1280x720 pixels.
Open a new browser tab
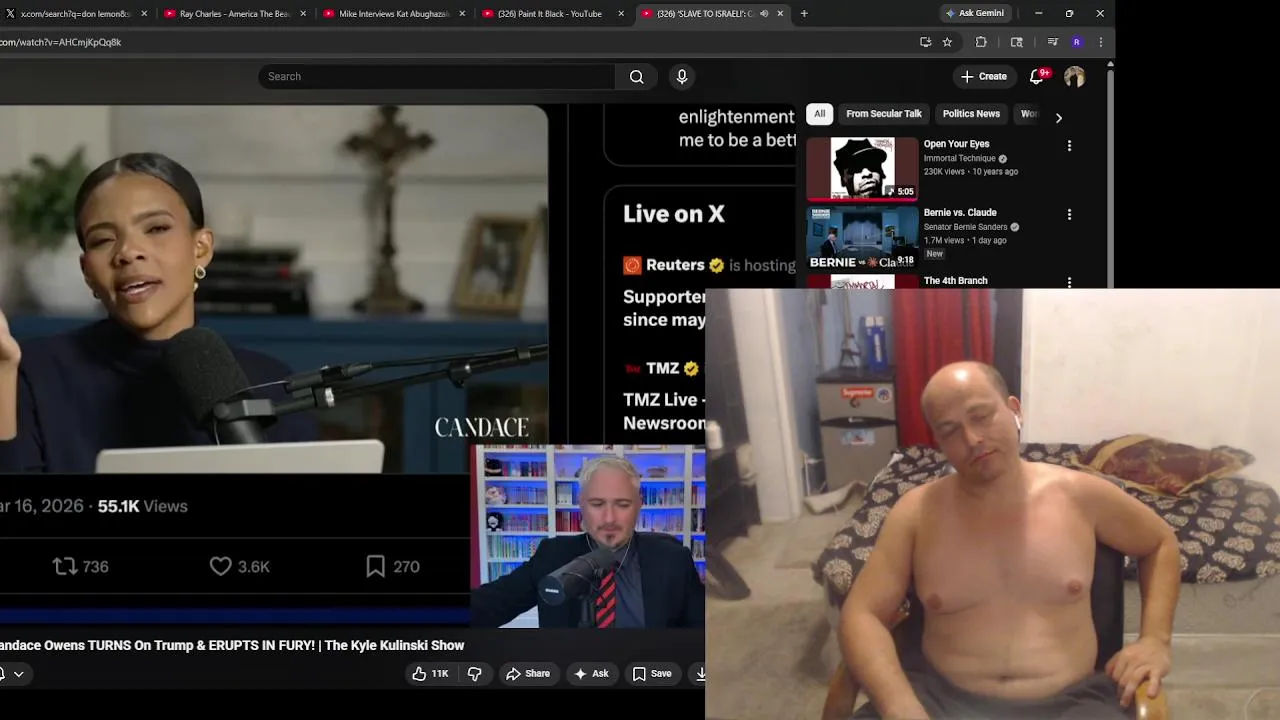point(804,14)
